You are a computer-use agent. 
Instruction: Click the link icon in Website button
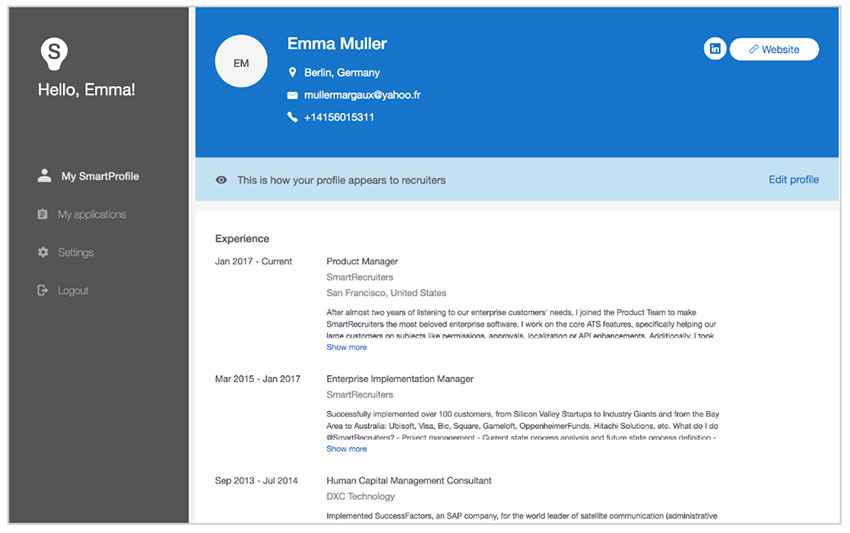tap(753, 49)
